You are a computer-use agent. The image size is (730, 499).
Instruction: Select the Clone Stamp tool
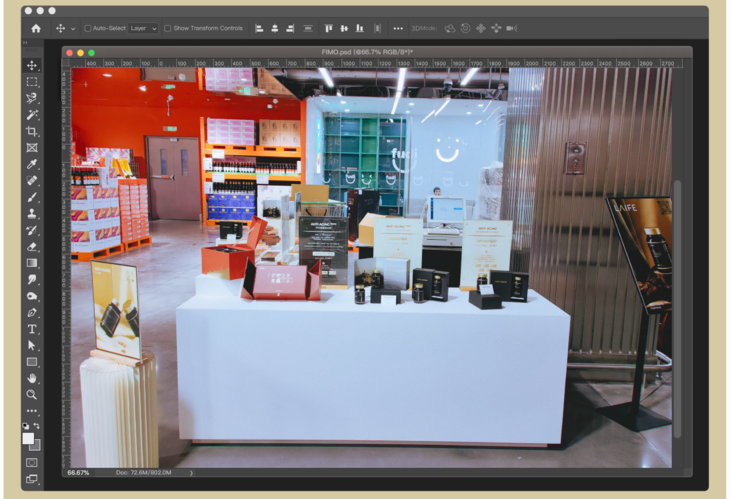tap(32, 213)
